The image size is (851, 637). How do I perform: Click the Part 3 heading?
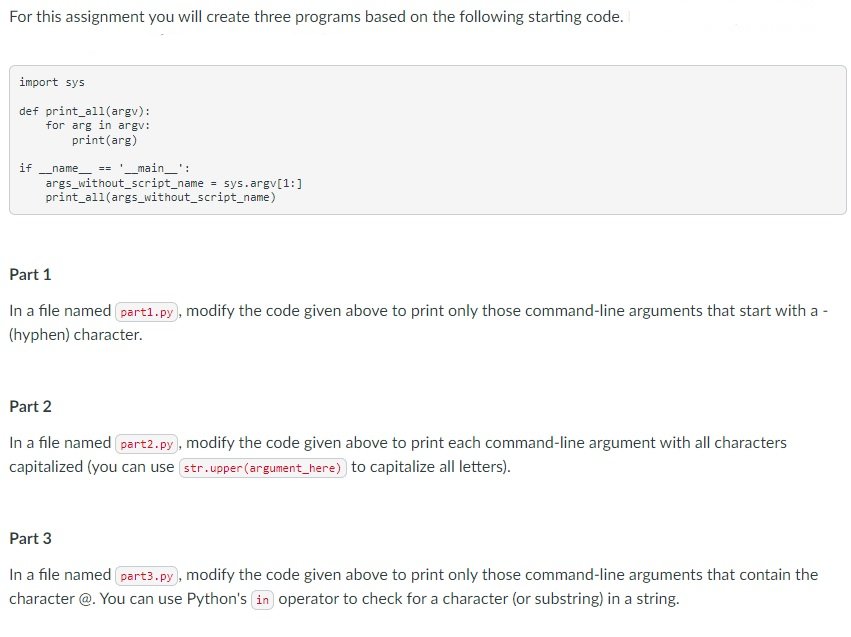click(x=30, y=538)
